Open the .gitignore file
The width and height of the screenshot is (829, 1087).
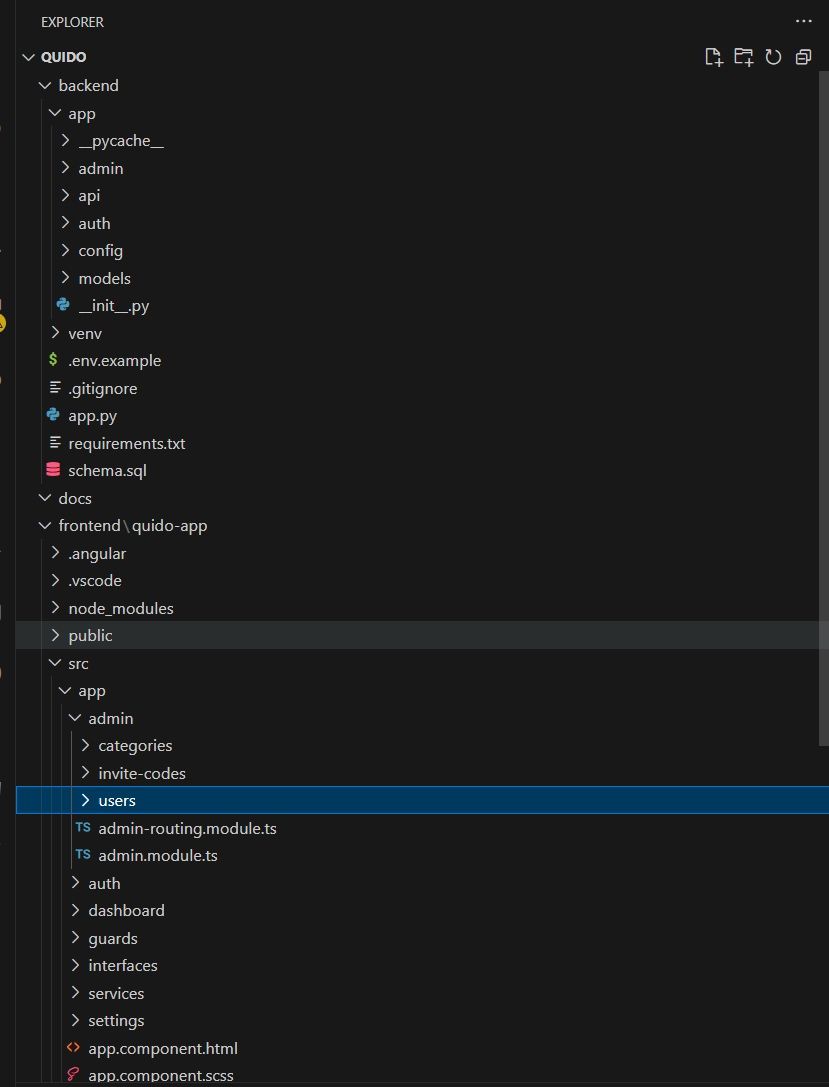103,388
